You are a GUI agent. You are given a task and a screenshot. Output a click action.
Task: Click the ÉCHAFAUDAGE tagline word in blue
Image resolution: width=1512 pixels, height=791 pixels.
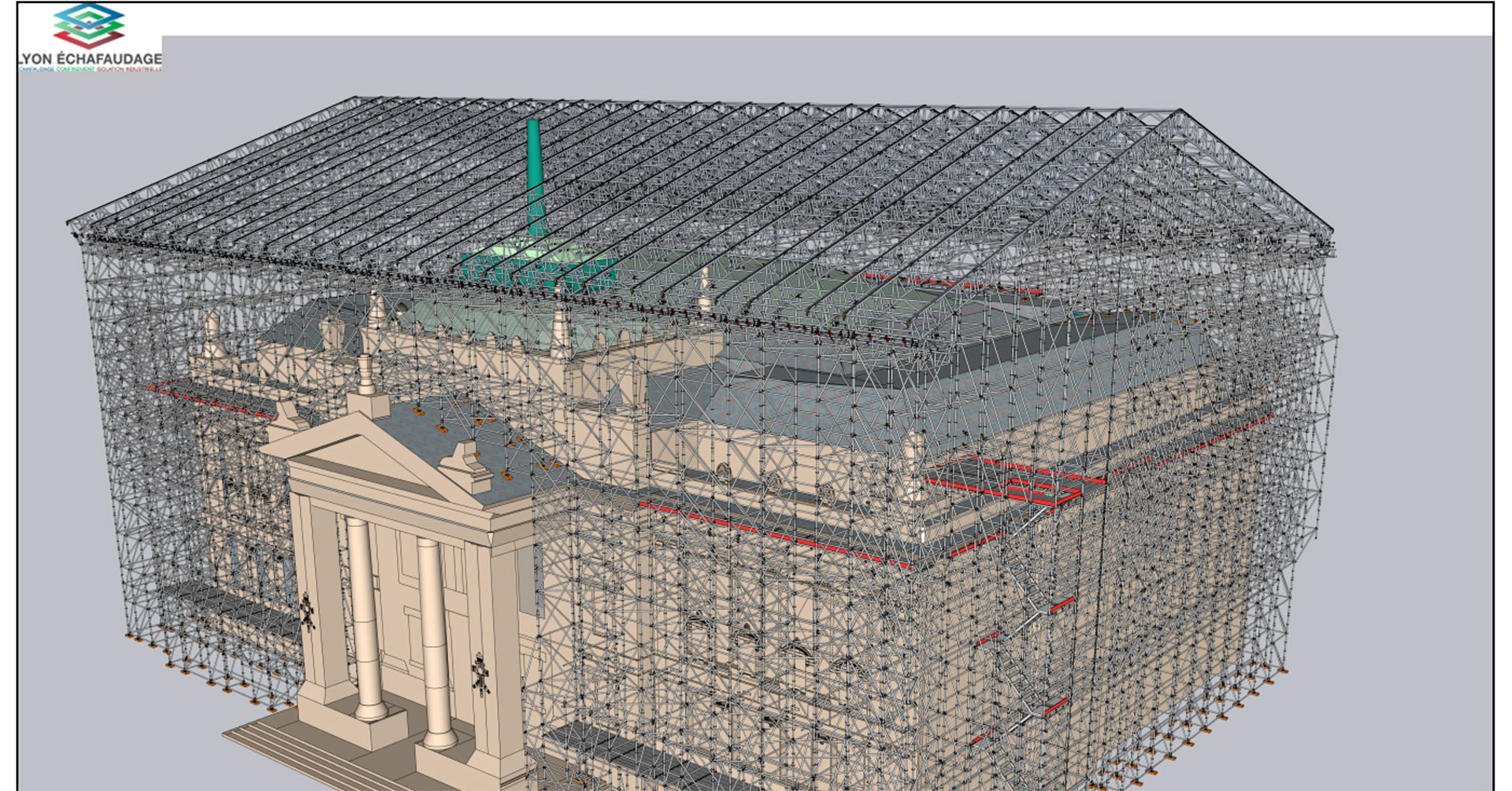point(38,70)
